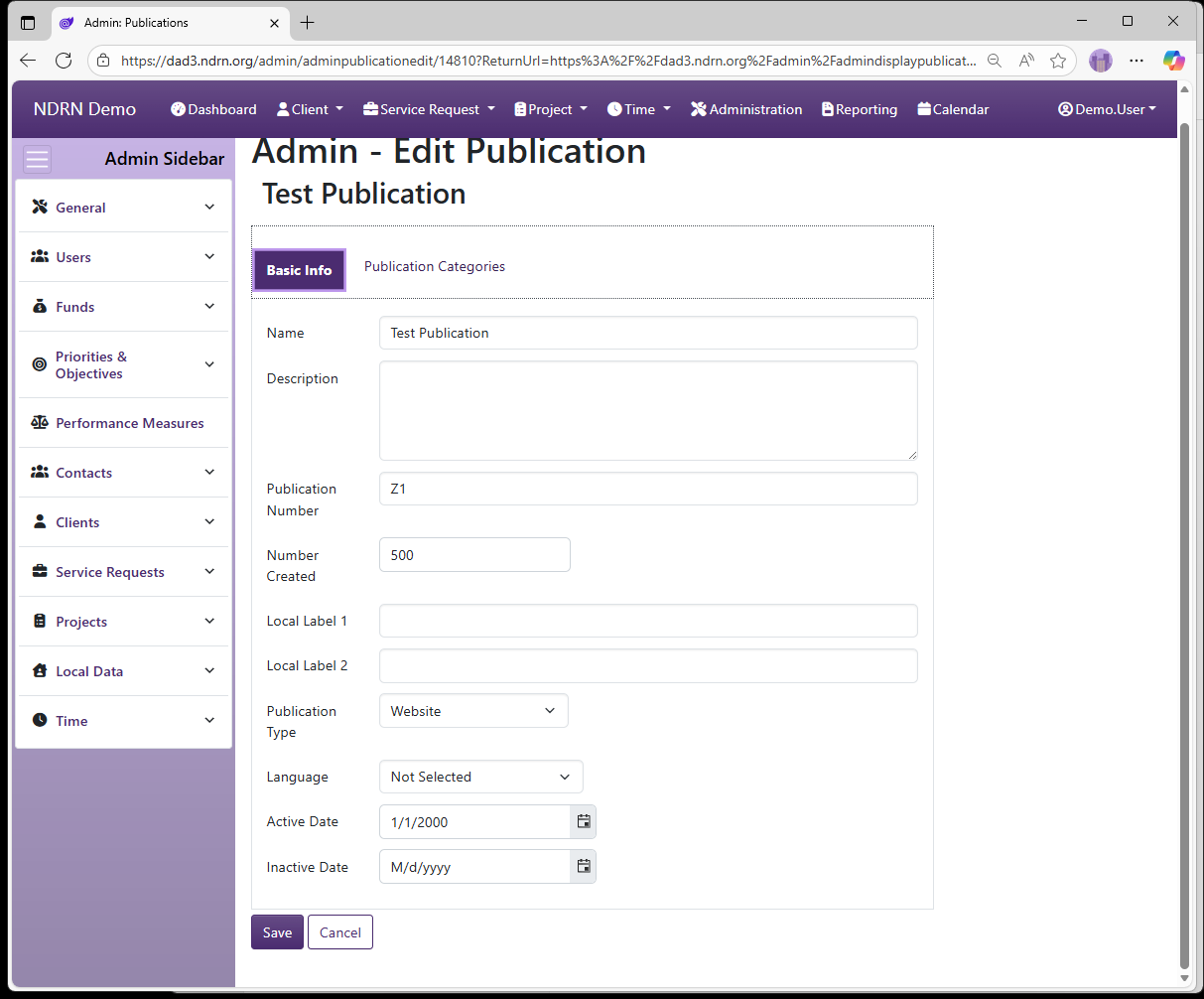Open the tab actions menu icon
The height and width of the screenshot is (999, 1204).
28,23
